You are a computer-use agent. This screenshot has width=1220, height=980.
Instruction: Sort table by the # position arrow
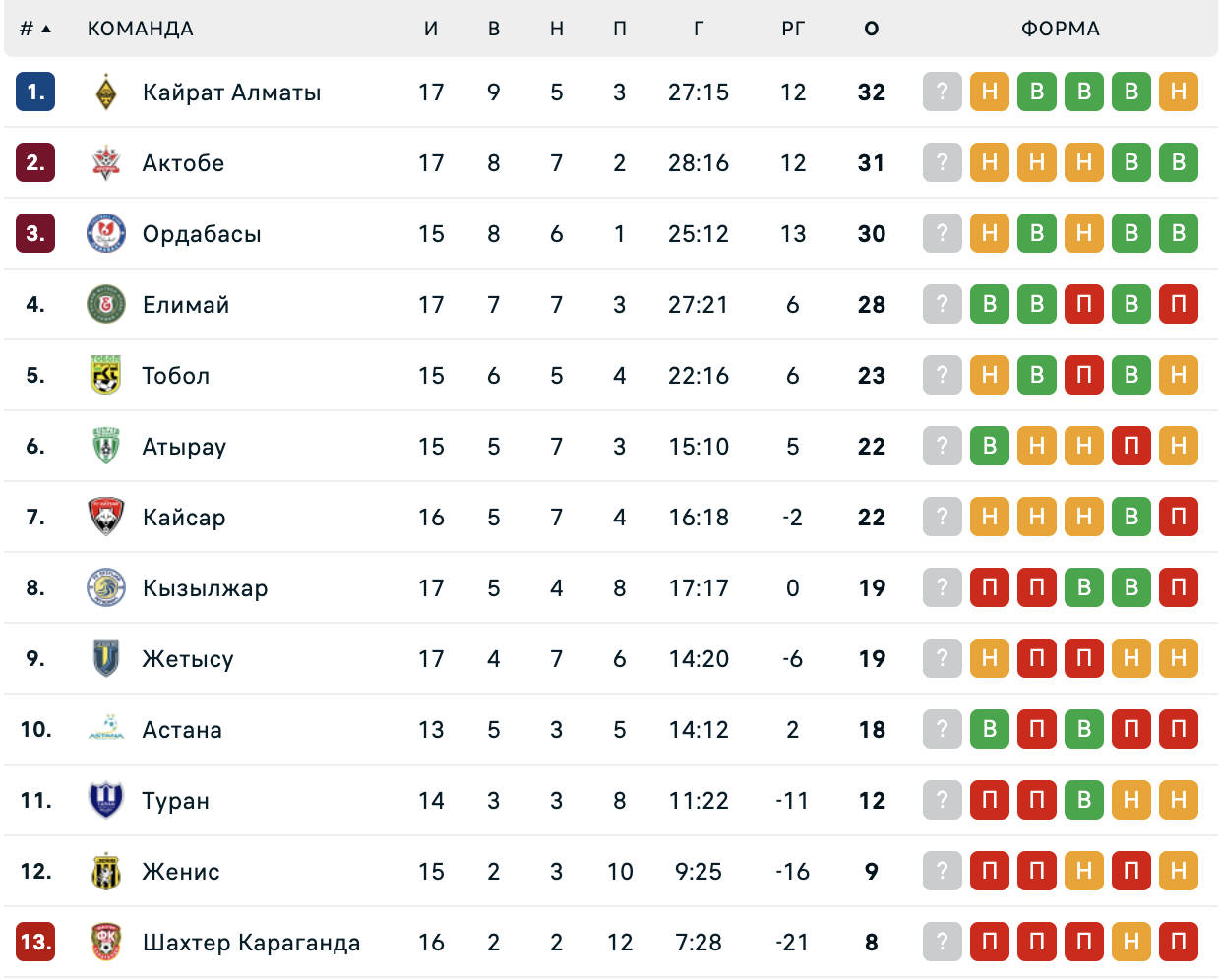click(45, 30)
